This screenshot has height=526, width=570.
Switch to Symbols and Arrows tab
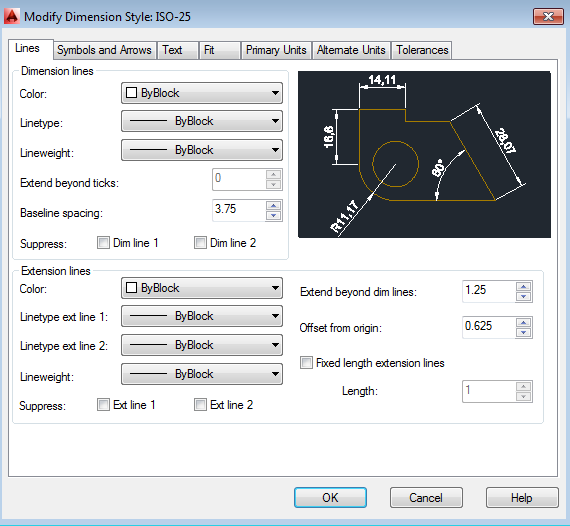104,50
